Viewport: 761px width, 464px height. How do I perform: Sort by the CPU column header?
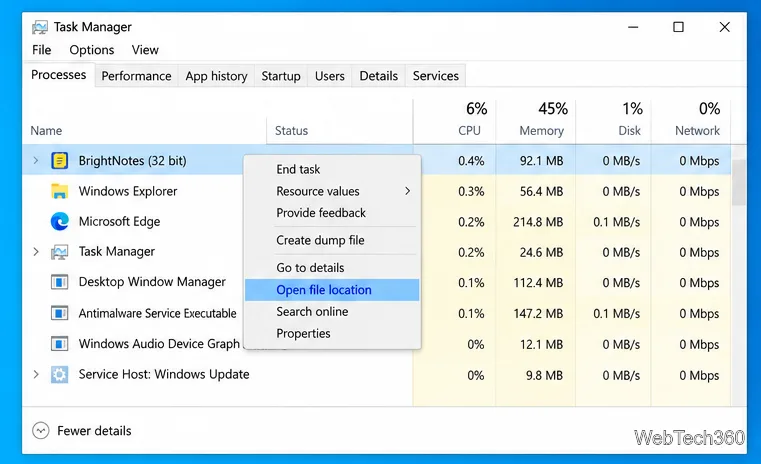[x=469, y=131]
